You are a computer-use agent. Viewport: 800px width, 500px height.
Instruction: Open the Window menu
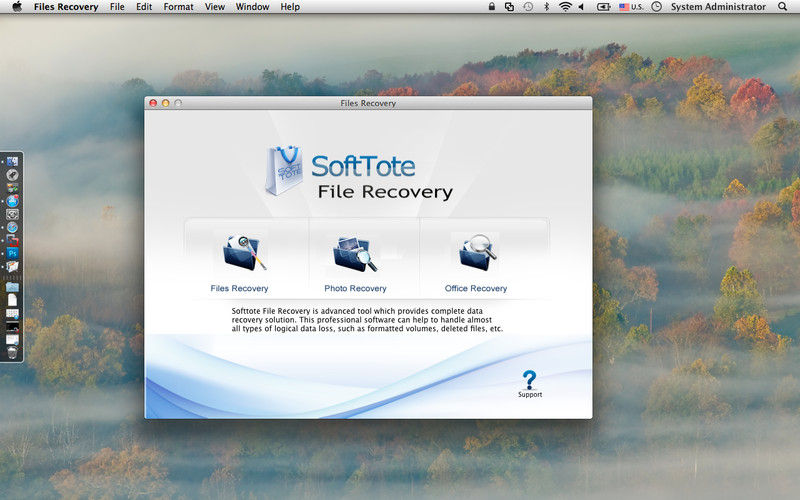pyautogui.click(x=252, y=7)
